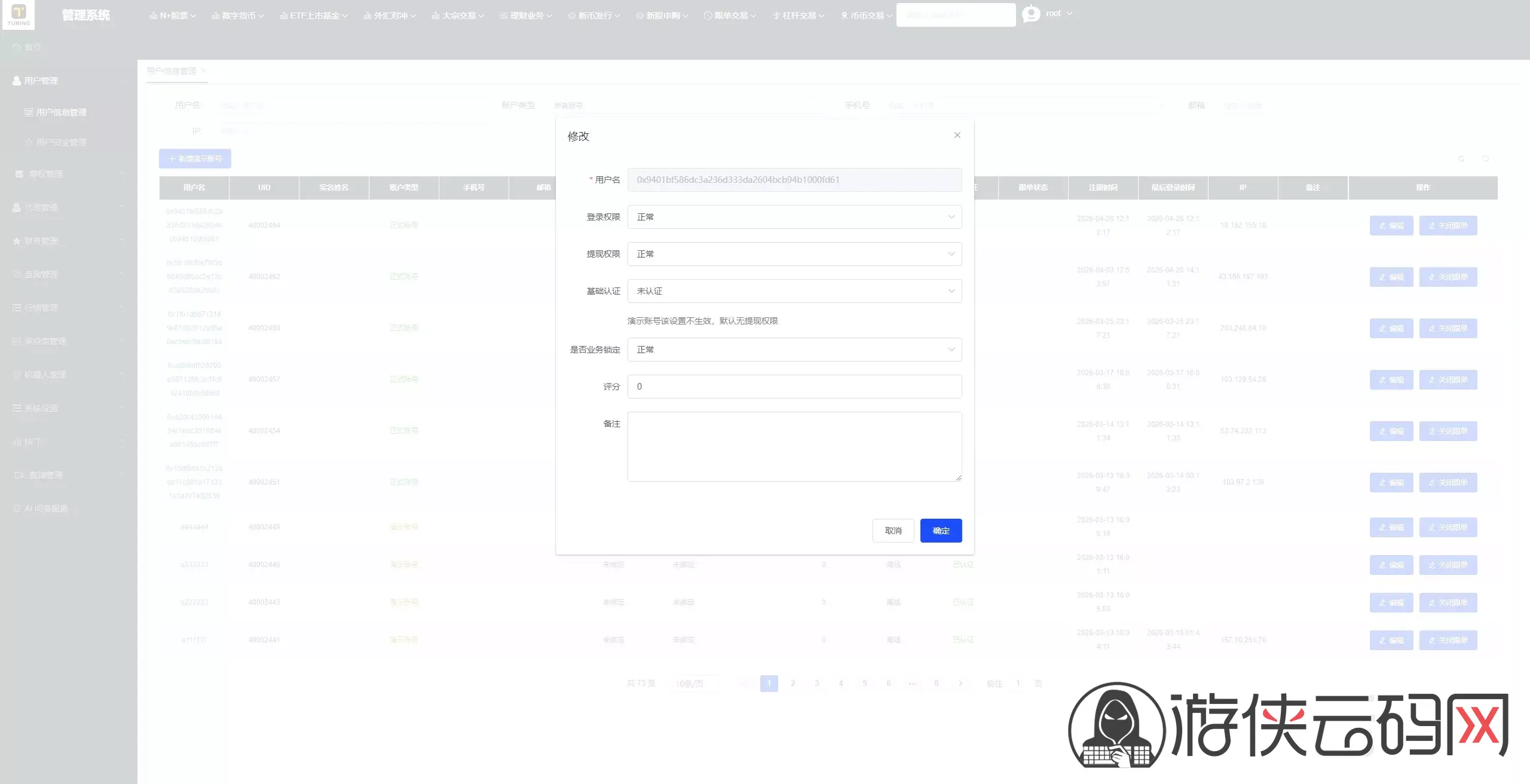Click the 跟单交易 clock icon
Viewport: 1530px width, 784px height.
point(708,16)
